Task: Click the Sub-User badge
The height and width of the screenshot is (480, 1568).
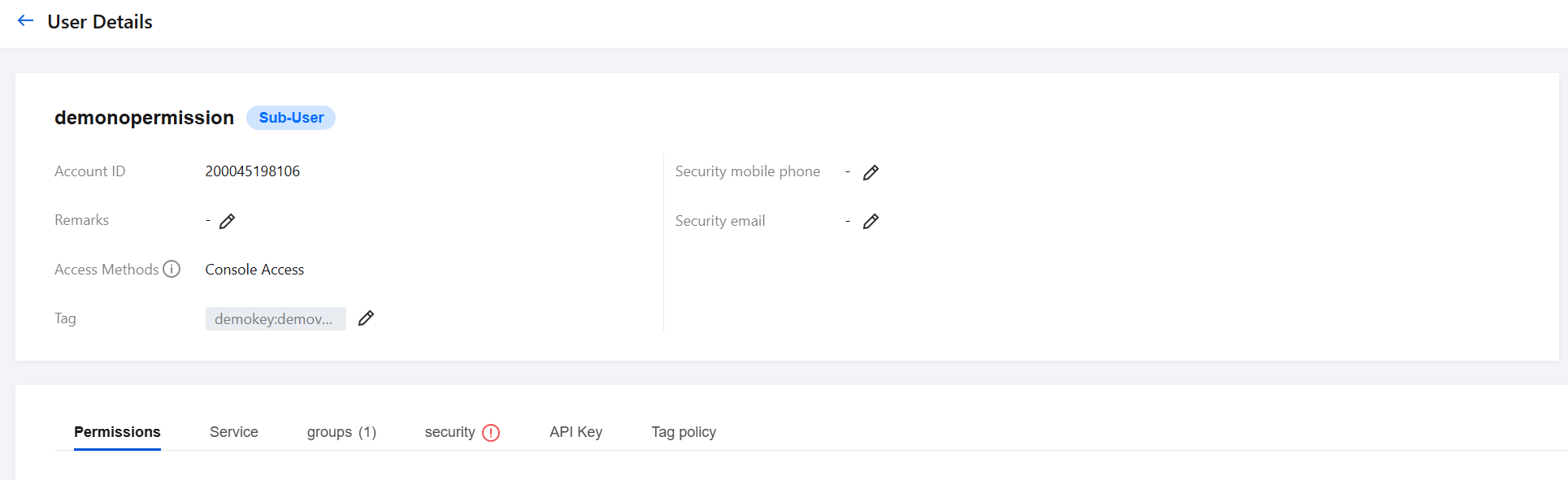Action: tap(291, 118)
